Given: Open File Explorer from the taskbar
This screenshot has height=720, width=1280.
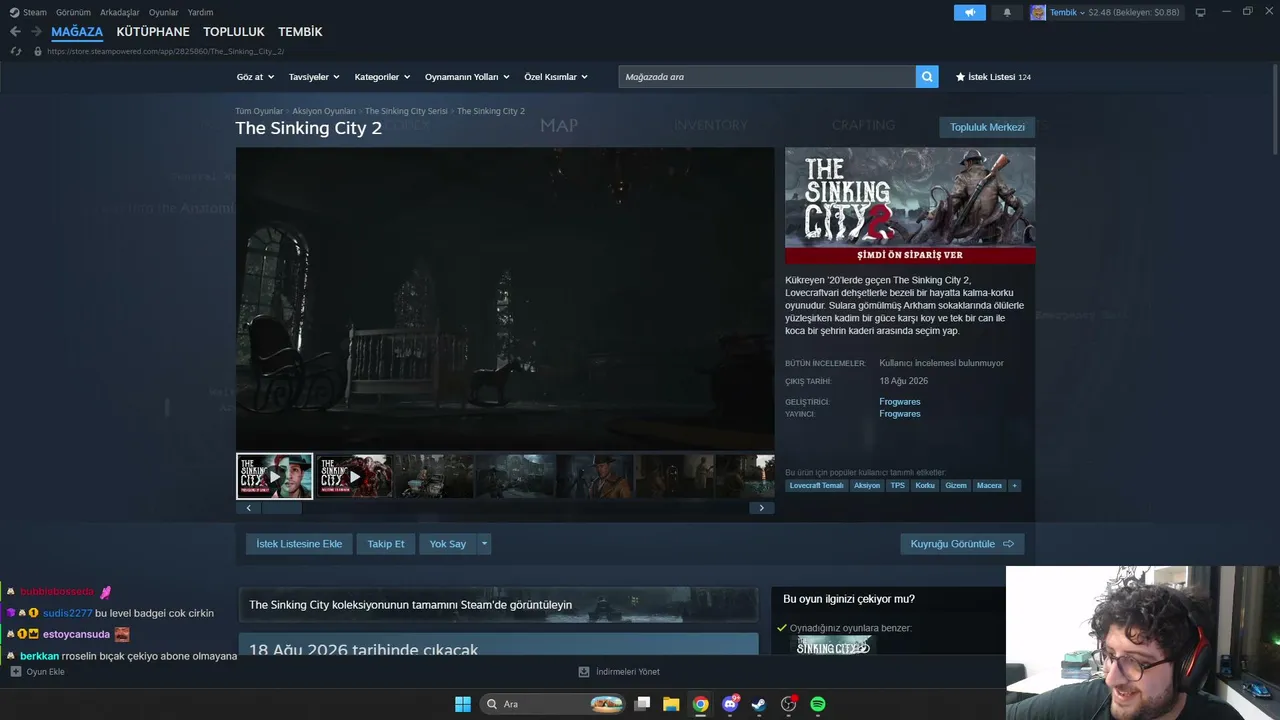Looking at the screenshot, I should point(671,704).
